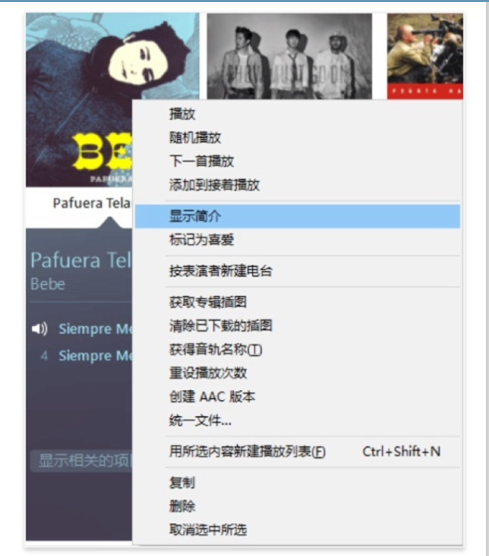
Task: Click the speaker icon beside Siempre Me
Action: pos(39,329)
